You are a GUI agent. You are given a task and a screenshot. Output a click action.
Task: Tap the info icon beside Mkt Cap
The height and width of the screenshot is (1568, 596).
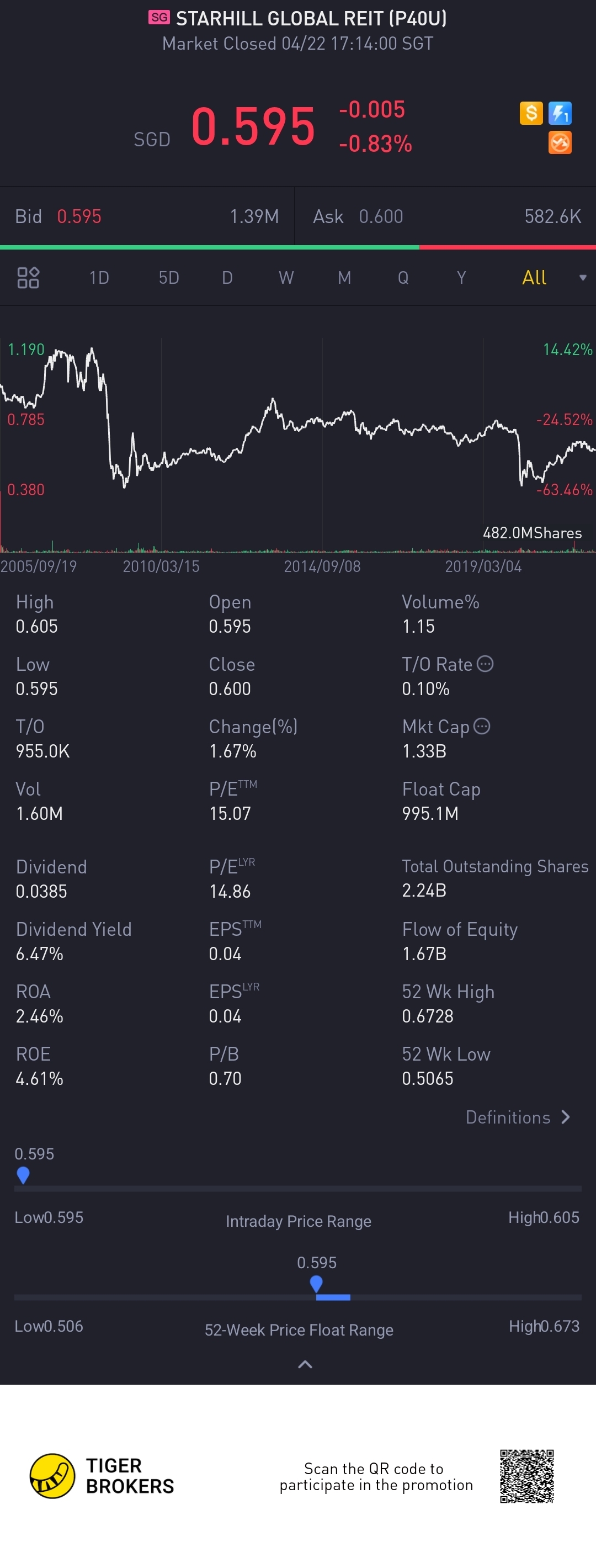point(482,725)
